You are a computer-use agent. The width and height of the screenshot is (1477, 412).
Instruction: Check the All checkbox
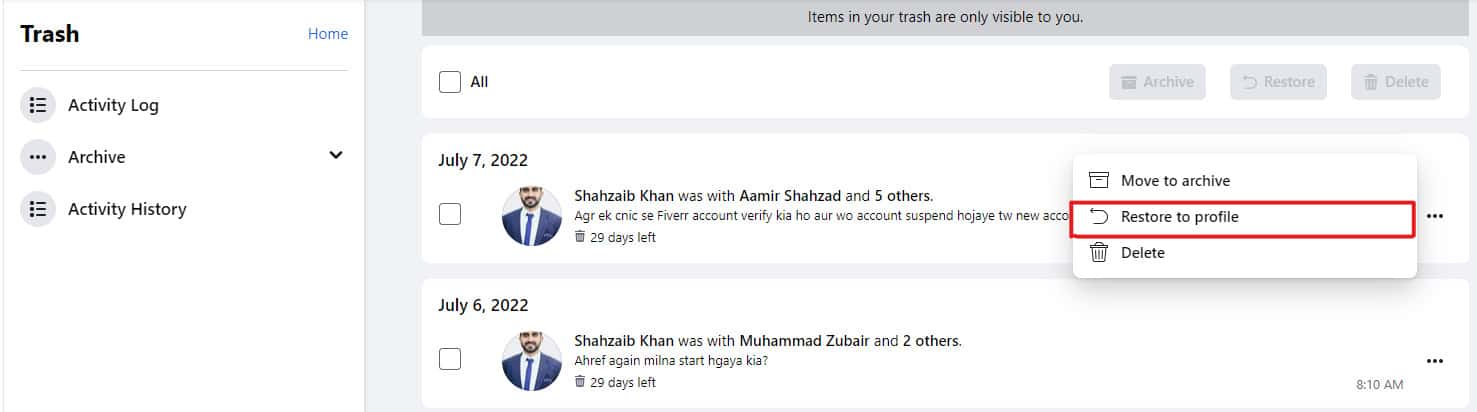point(450,82)
